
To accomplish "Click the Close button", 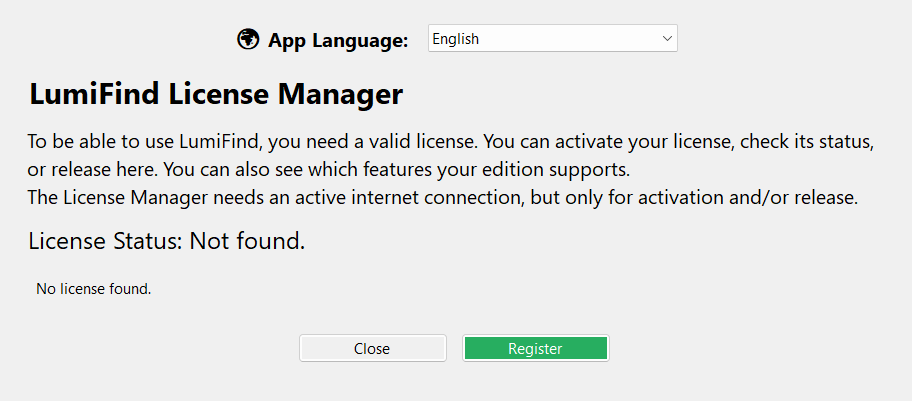I will (x=373, y=349).
